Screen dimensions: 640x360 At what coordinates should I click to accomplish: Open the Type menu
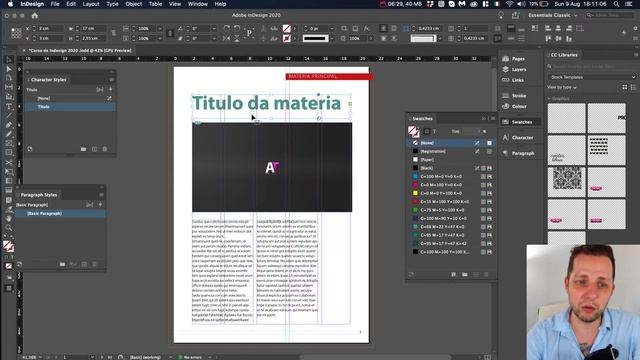point(112,4)
